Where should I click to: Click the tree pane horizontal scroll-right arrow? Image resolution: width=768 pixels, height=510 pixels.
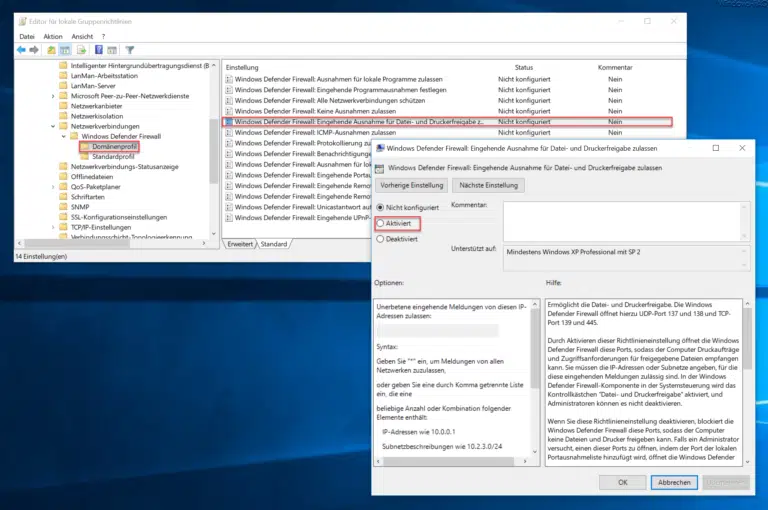204,243
